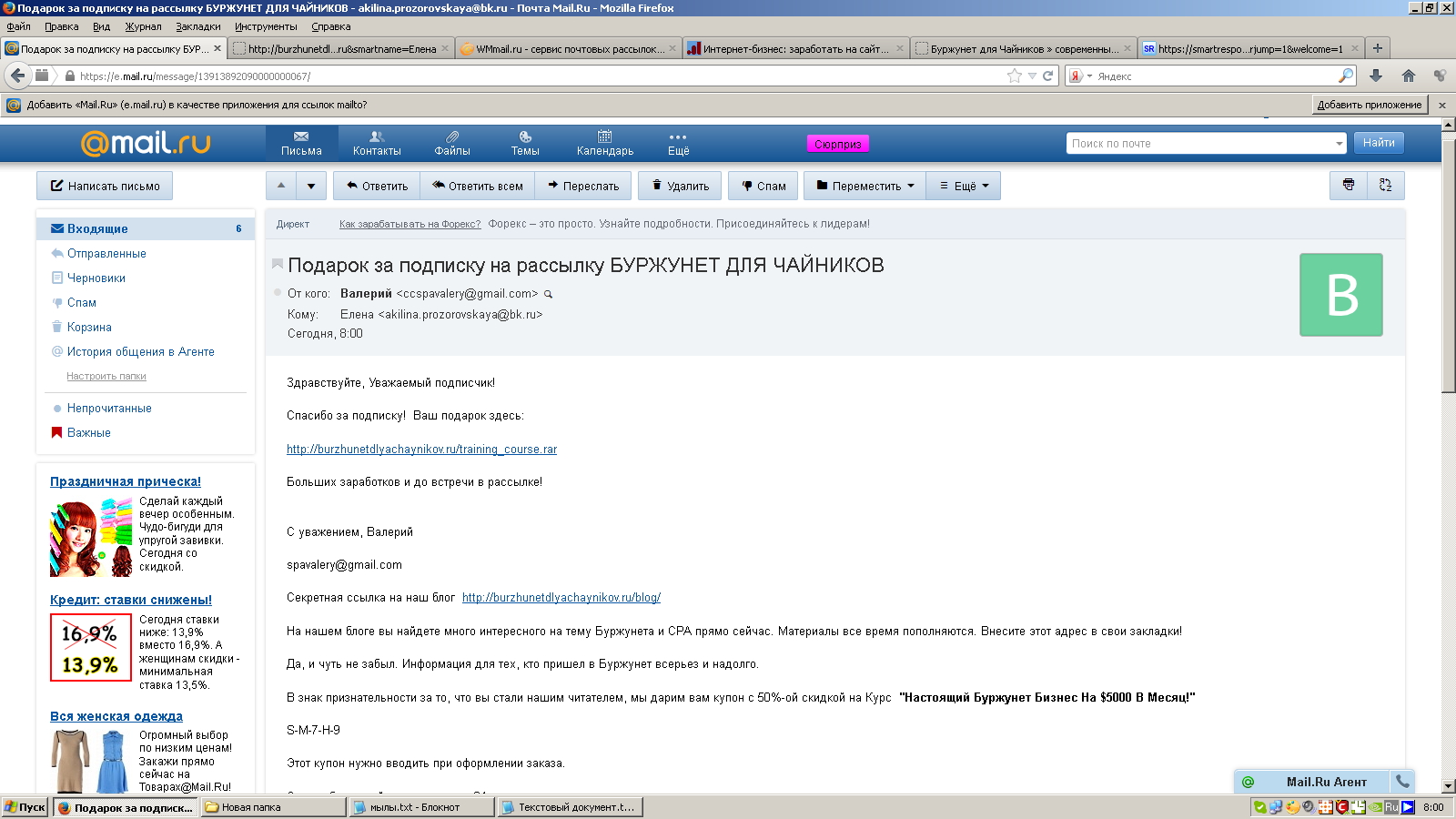1456x819 pixels.
Task: Open a new browser tab
Action: 1378,48
